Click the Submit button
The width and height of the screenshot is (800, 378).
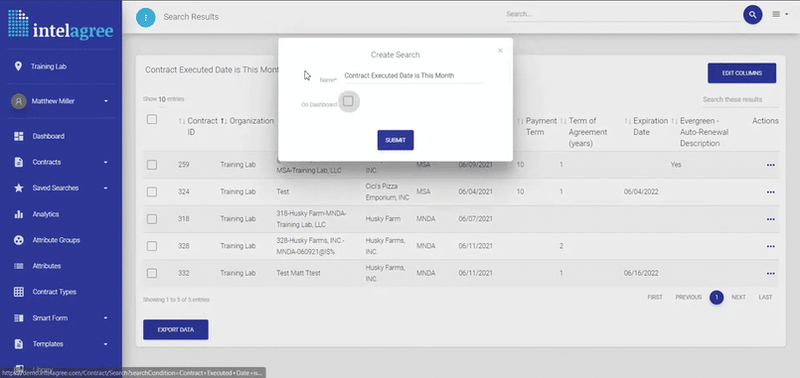pyautogui.click(x=395, y=140)
